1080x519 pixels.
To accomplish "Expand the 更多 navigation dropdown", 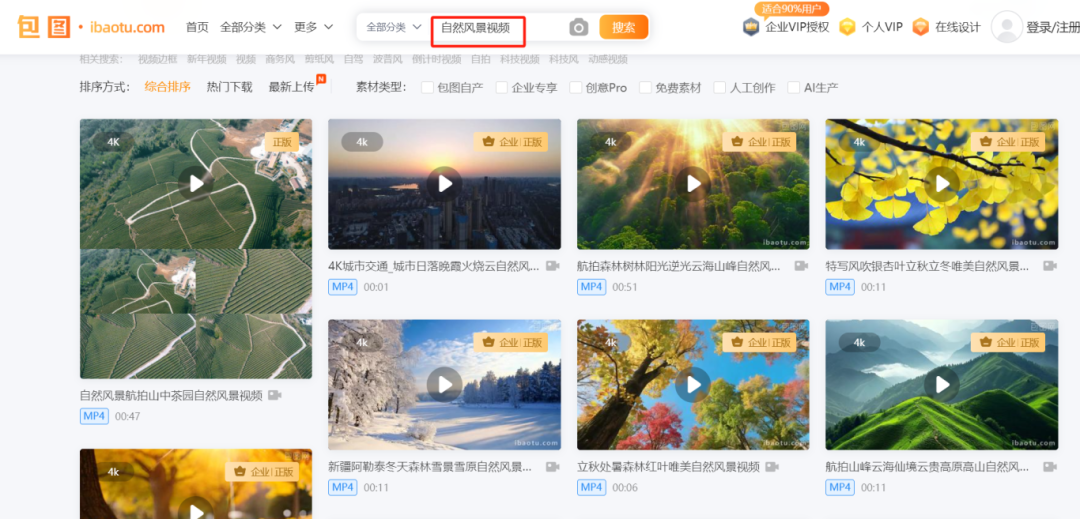I will pyautogui.click(x=313, y=28).
